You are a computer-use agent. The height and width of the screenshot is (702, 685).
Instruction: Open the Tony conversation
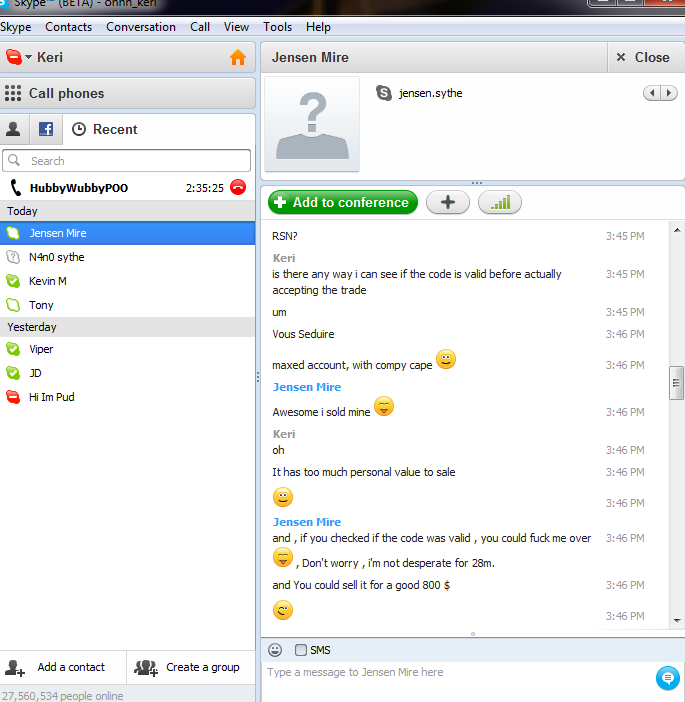point(128,305)
